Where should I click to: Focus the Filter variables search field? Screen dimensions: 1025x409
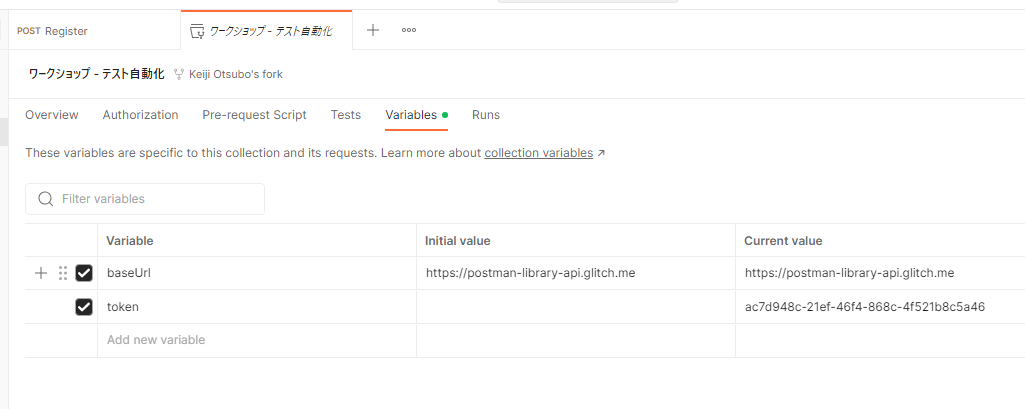(x=145, y=199)
